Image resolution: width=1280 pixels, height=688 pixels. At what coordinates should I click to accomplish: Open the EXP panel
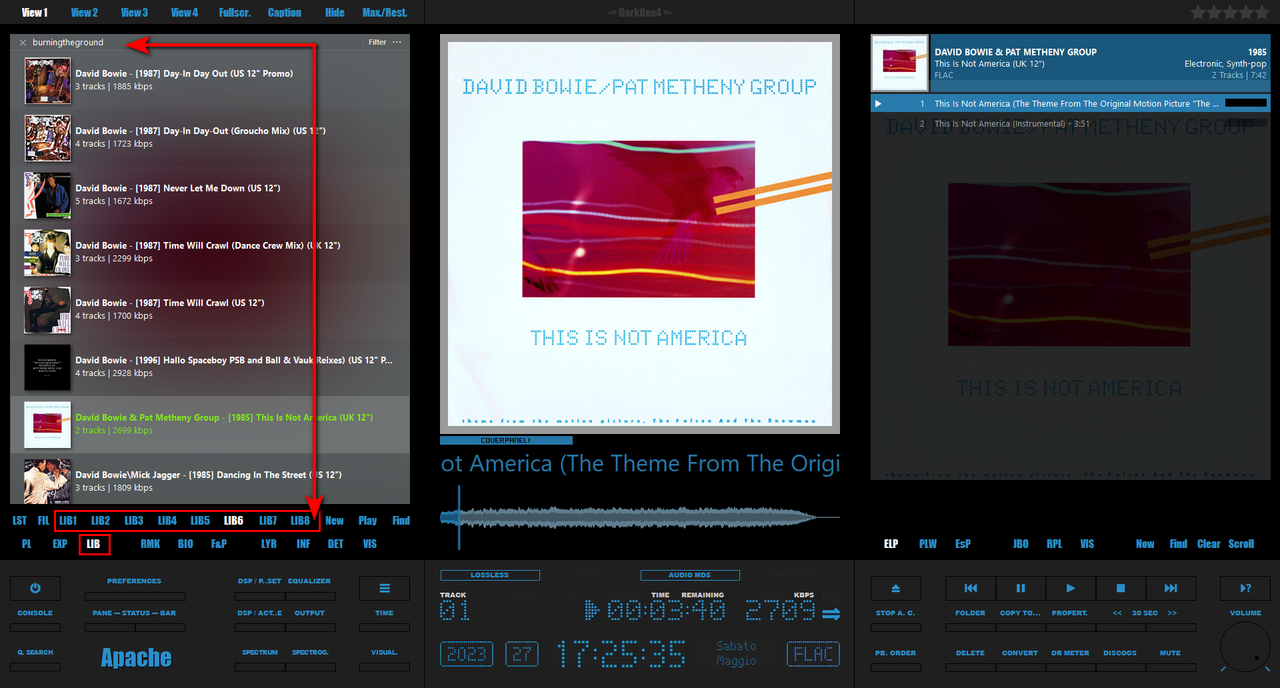click(60, 544)
